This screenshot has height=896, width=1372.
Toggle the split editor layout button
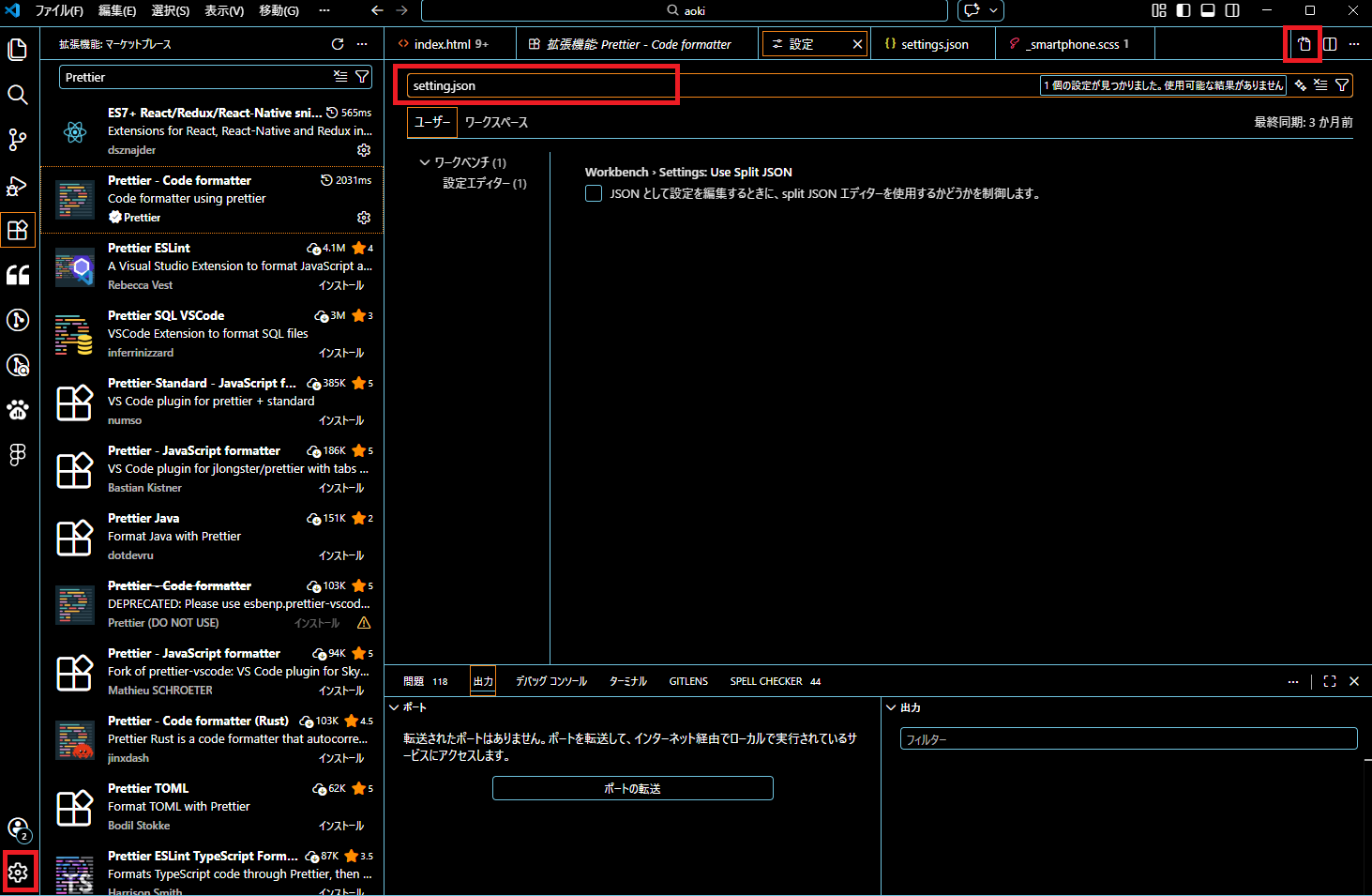tap(1330, 44)
